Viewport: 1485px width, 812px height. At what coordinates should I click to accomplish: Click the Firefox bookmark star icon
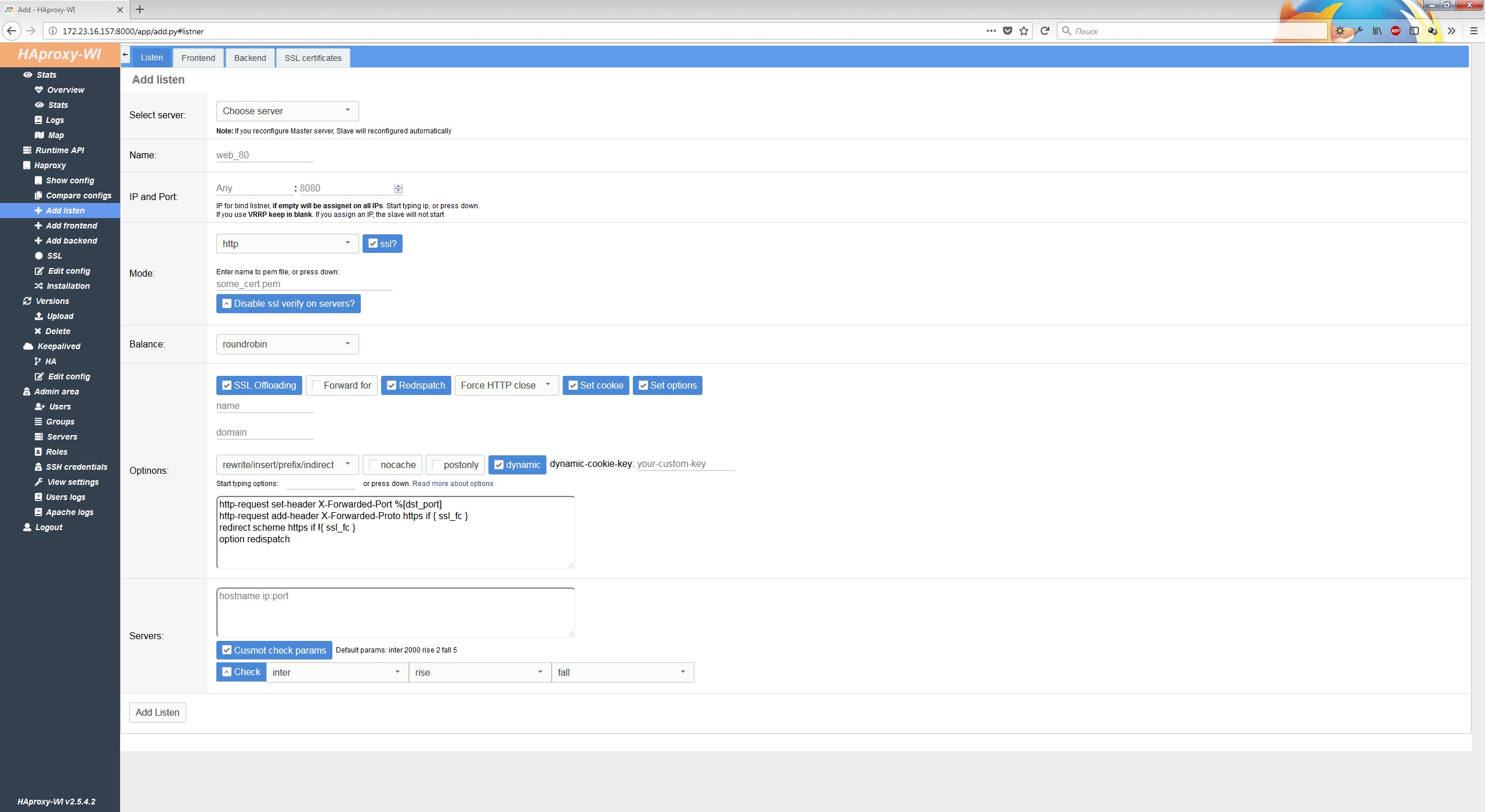[1024, 31]
